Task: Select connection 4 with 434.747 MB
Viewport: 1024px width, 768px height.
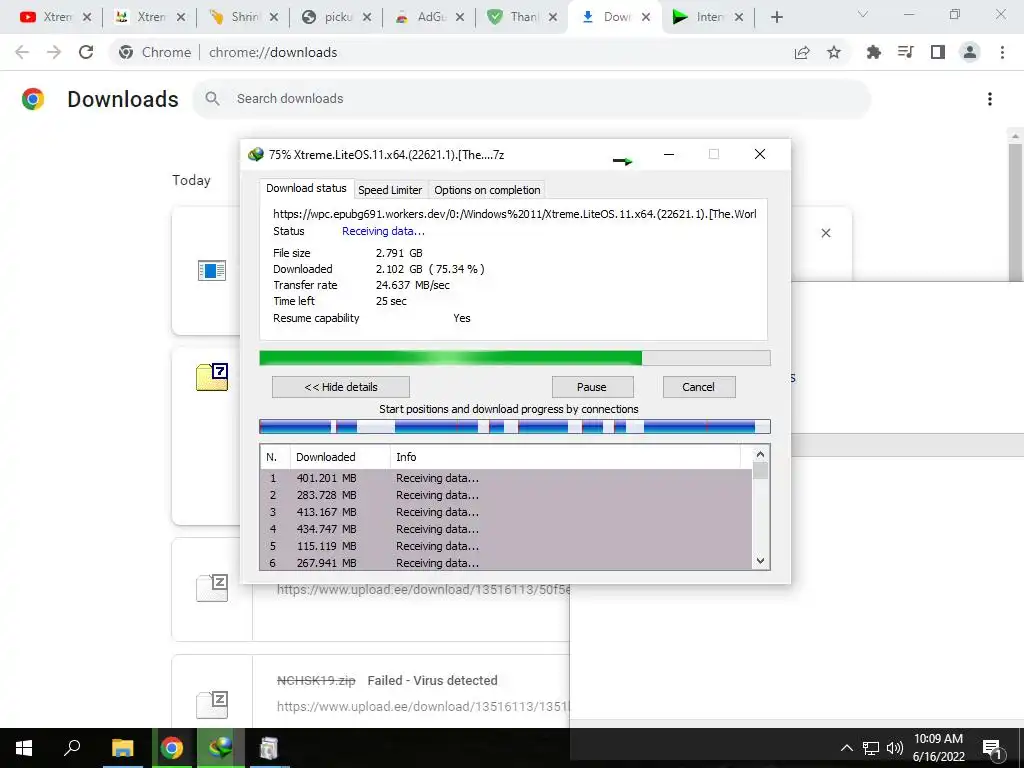Action: click(506, 529)
